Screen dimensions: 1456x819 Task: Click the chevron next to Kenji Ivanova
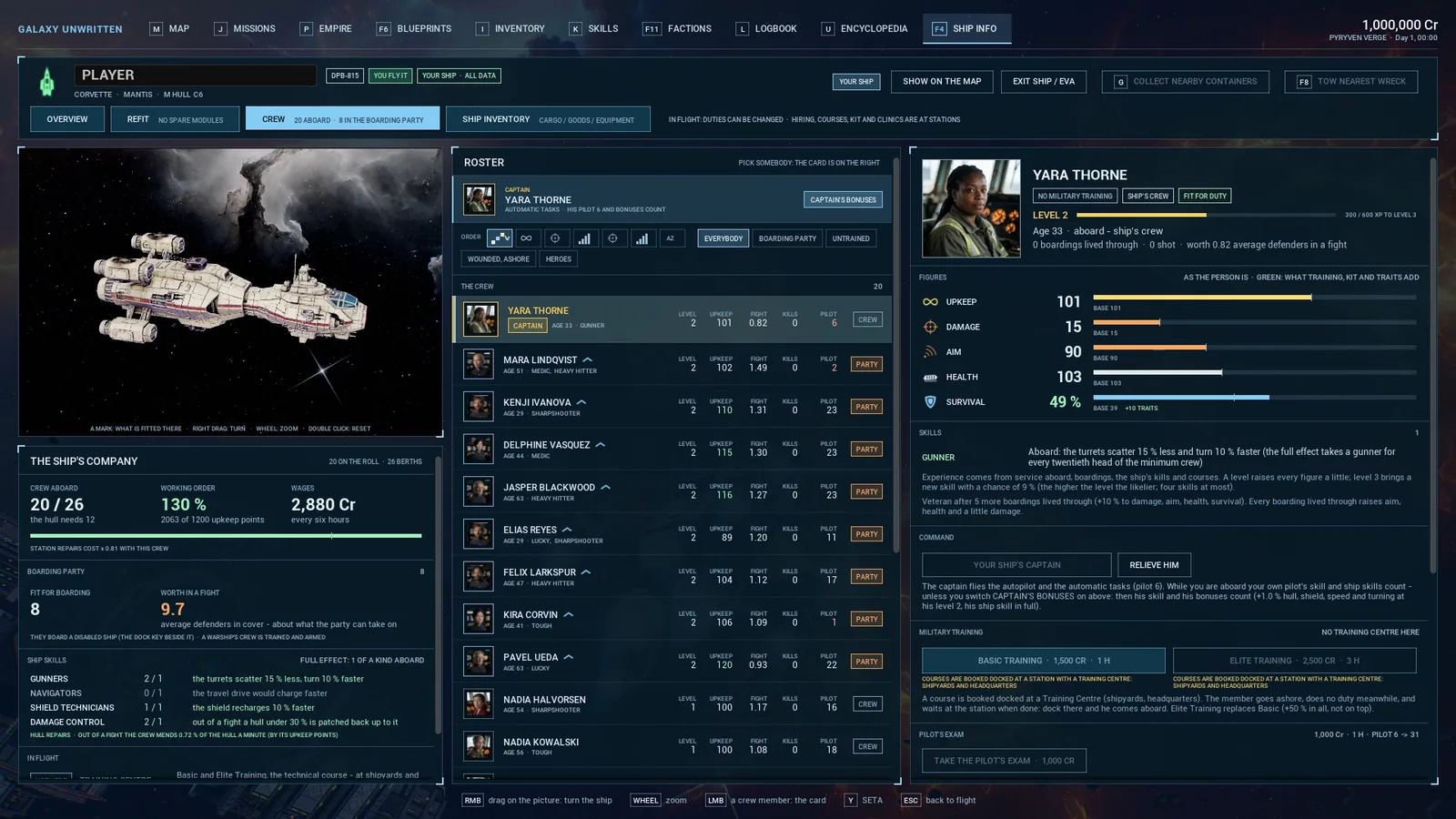581,402
